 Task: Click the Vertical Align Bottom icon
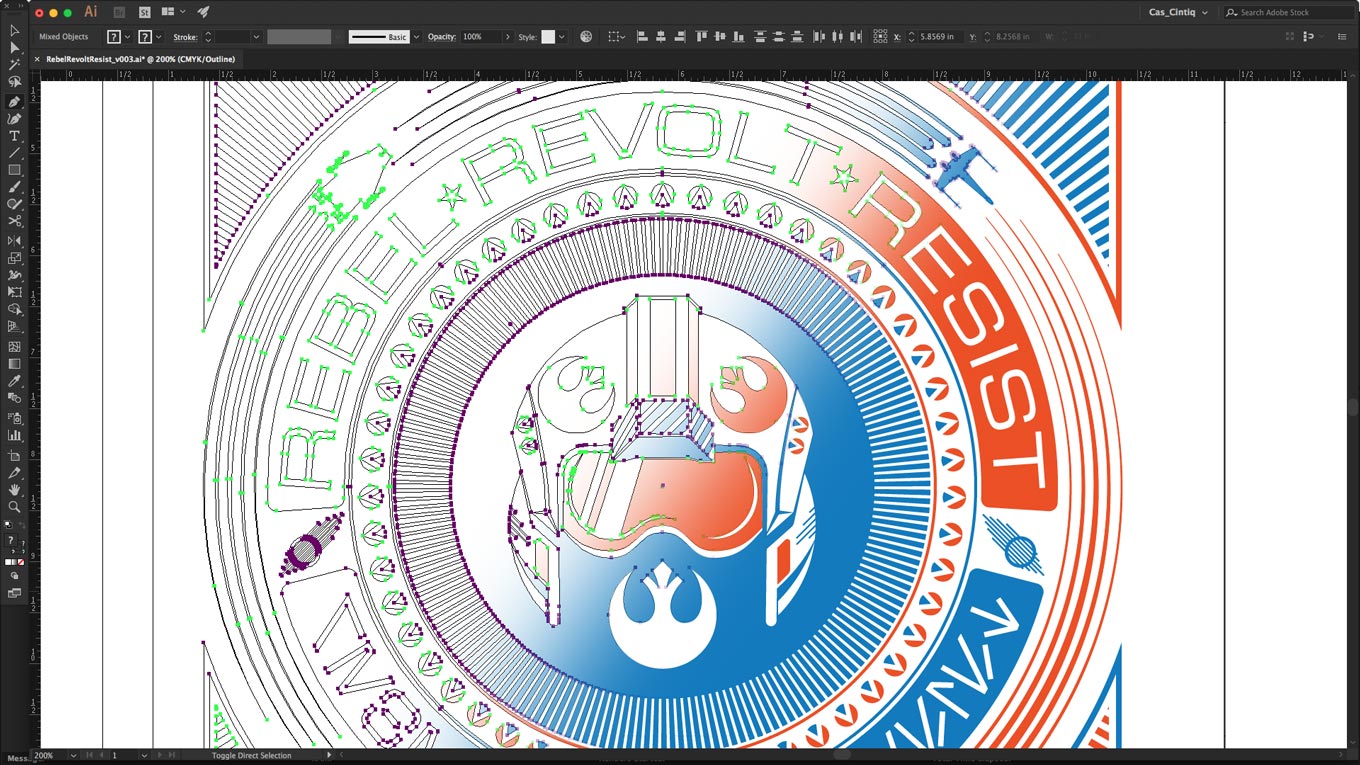(x=739, y=37)
